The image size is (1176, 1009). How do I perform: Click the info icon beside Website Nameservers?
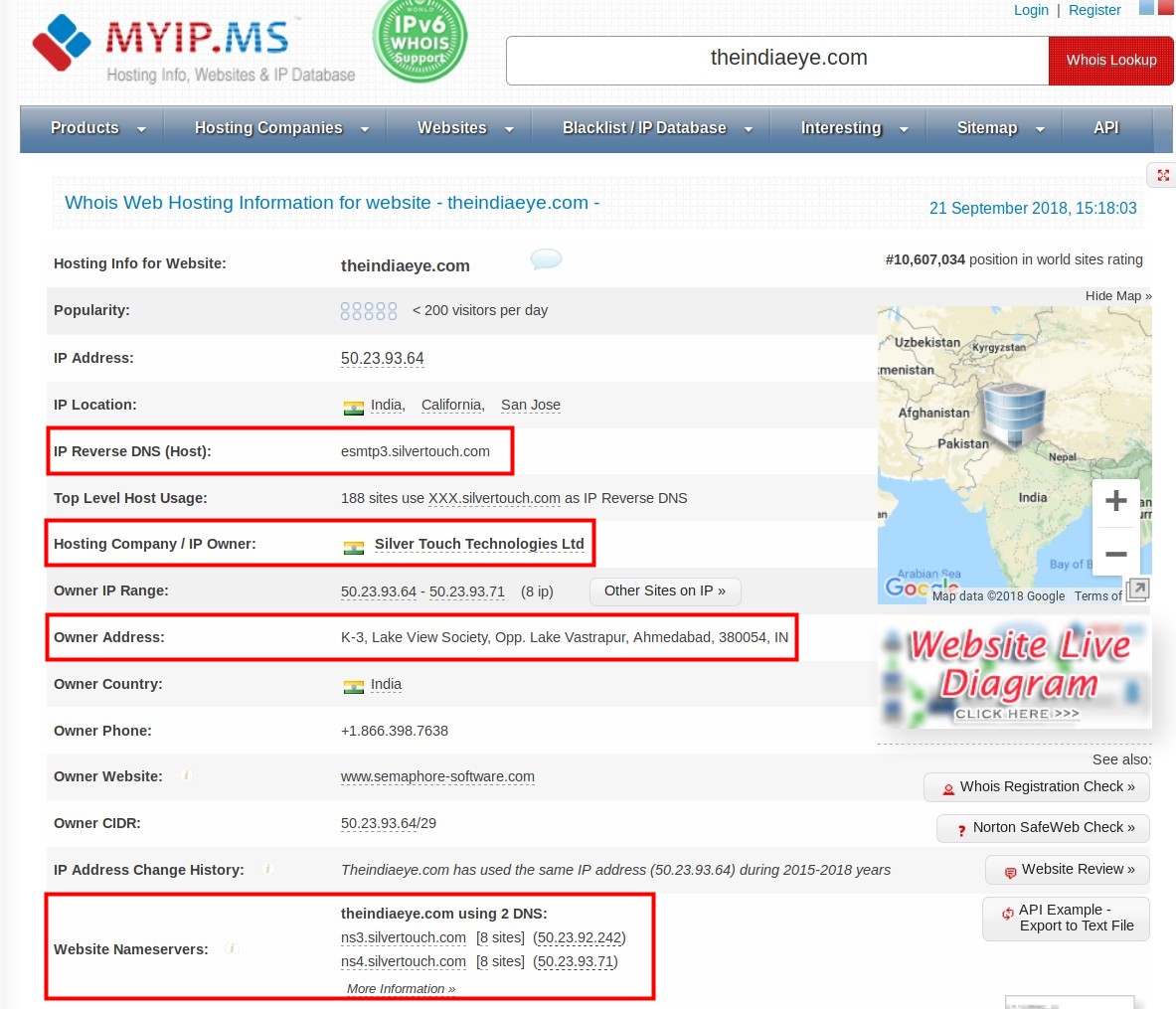pos(233,948)
